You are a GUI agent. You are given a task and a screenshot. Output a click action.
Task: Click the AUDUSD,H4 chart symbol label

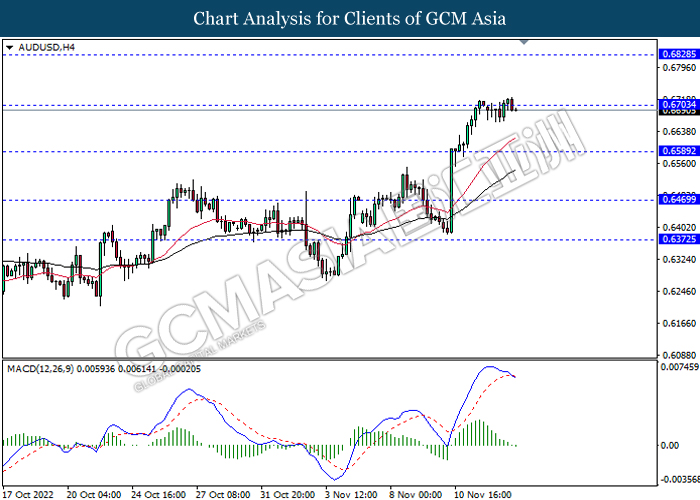(x=47, y=47)
